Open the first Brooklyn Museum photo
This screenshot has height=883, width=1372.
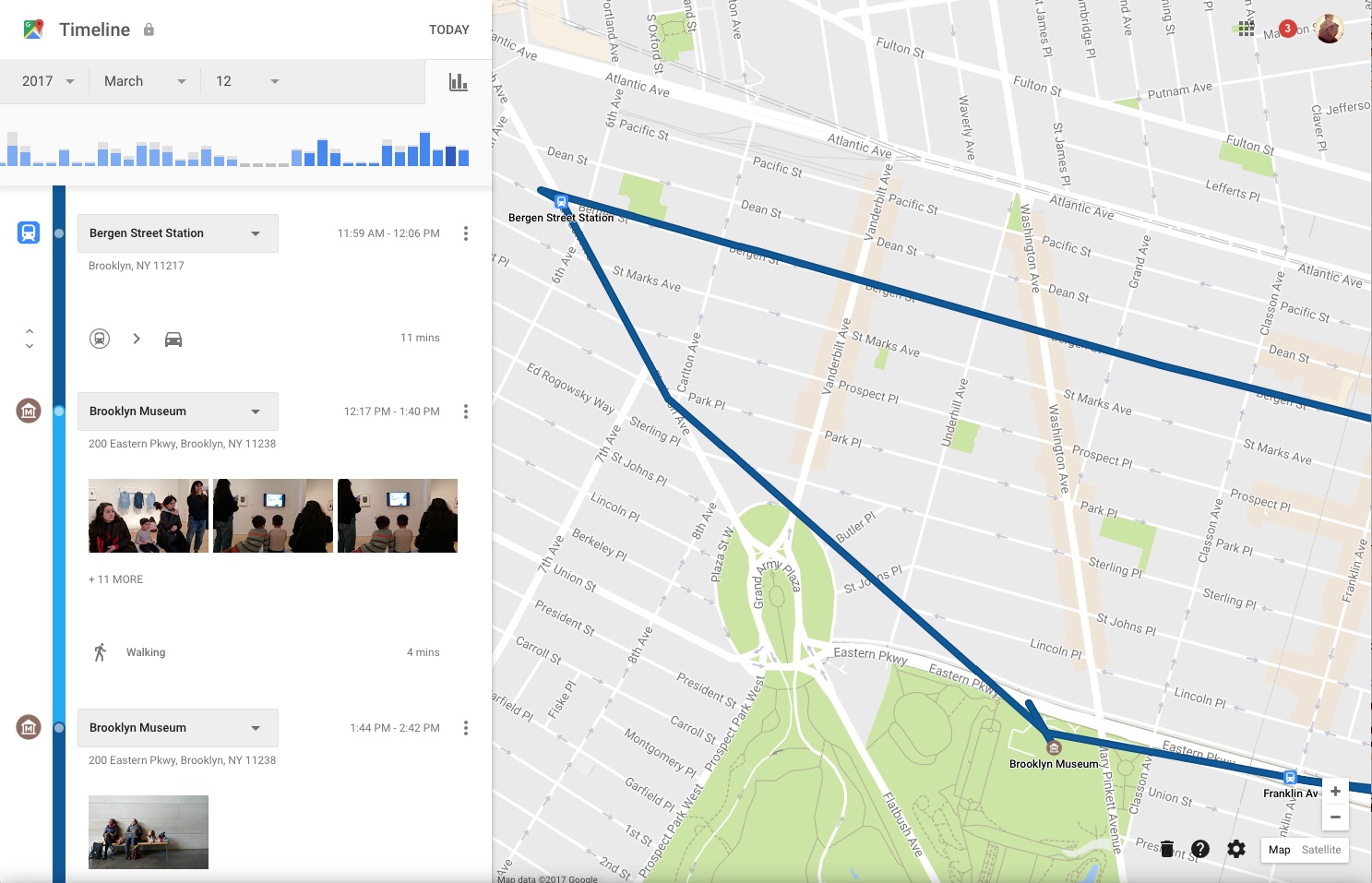[149, 516]
